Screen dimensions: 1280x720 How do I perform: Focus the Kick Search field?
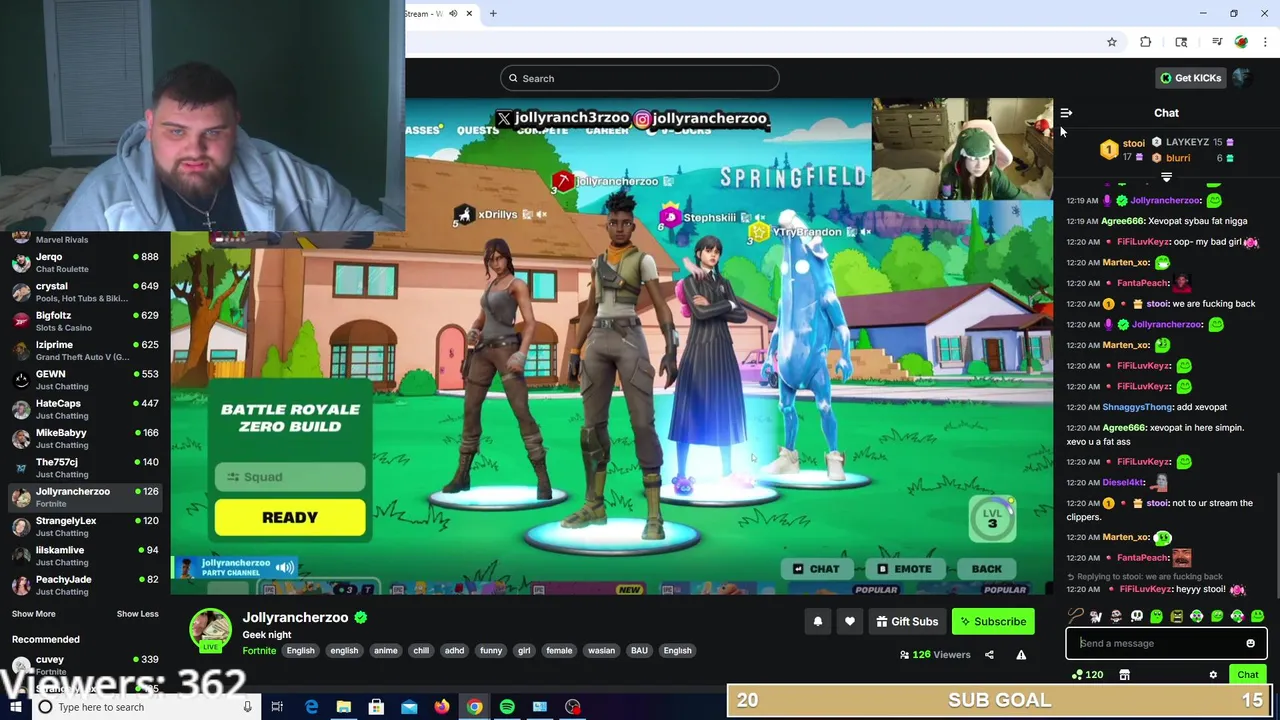click(640, 78)
